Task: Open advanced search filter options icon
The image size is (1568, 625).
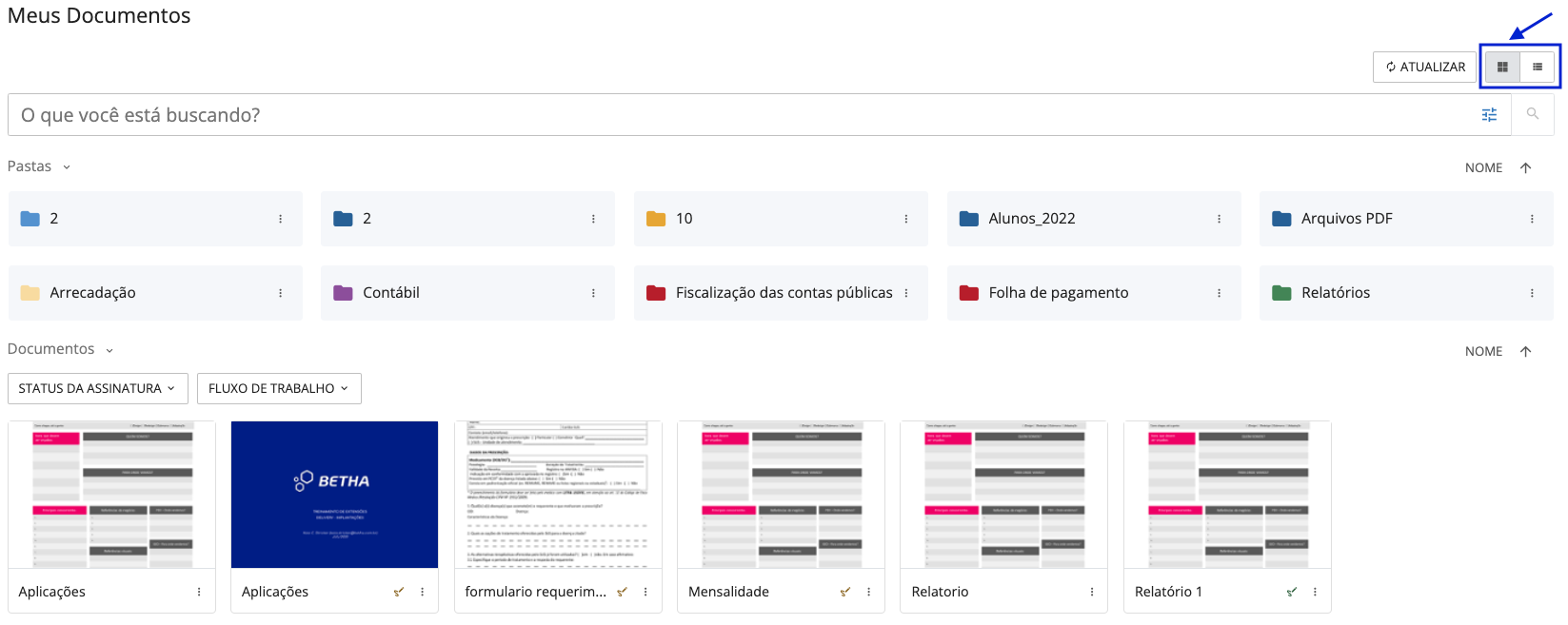Action: click(1489, 115)
